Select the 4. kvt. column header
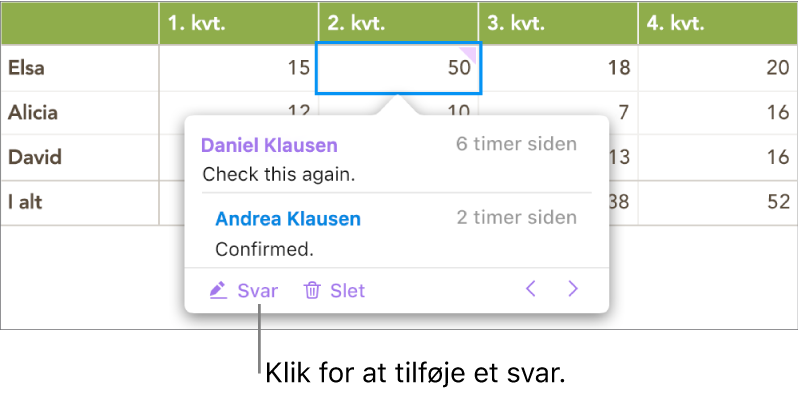This screenshot has width=798, height=394. [718, 24]
